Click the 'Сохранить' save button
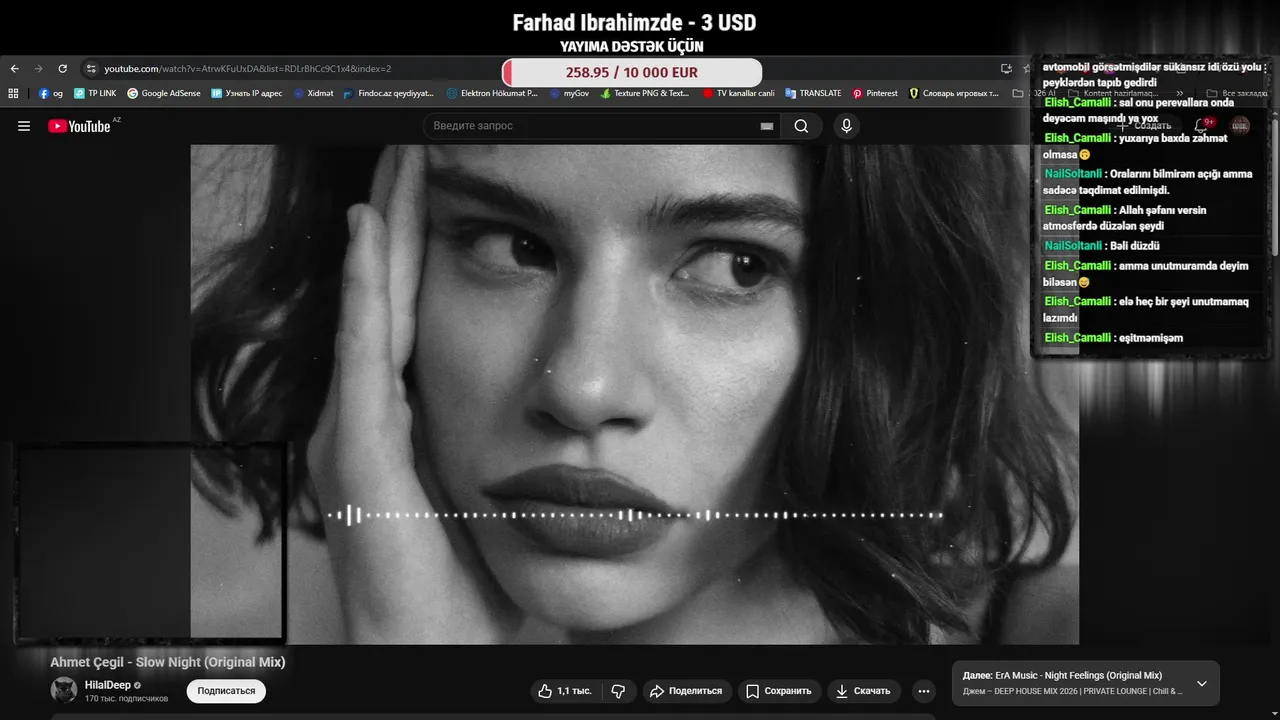 pos(780,691)
